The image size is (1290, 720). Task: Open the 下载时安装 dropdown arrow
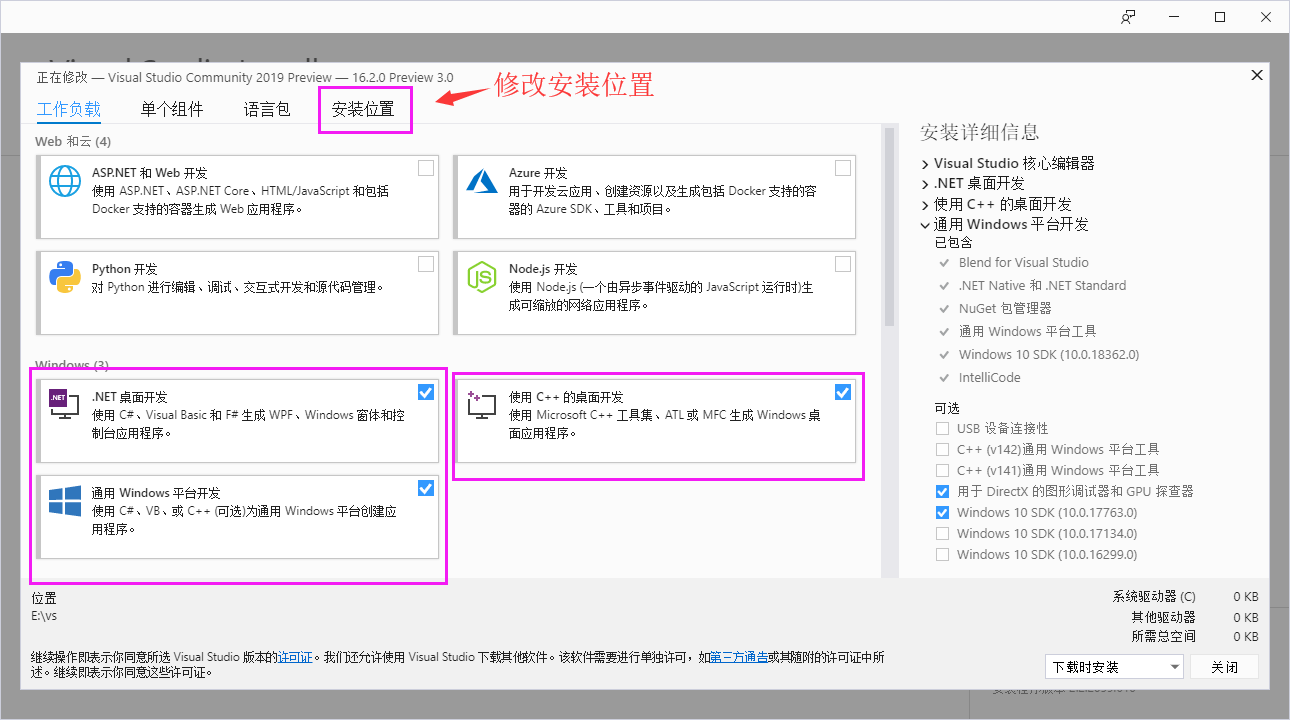click(1174, 667)
